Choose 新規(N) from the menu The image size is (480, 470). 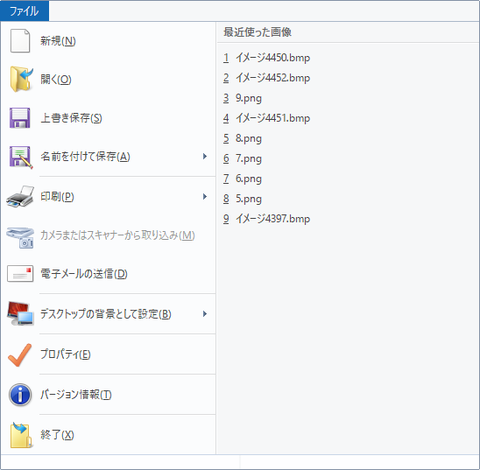[108, 41]
